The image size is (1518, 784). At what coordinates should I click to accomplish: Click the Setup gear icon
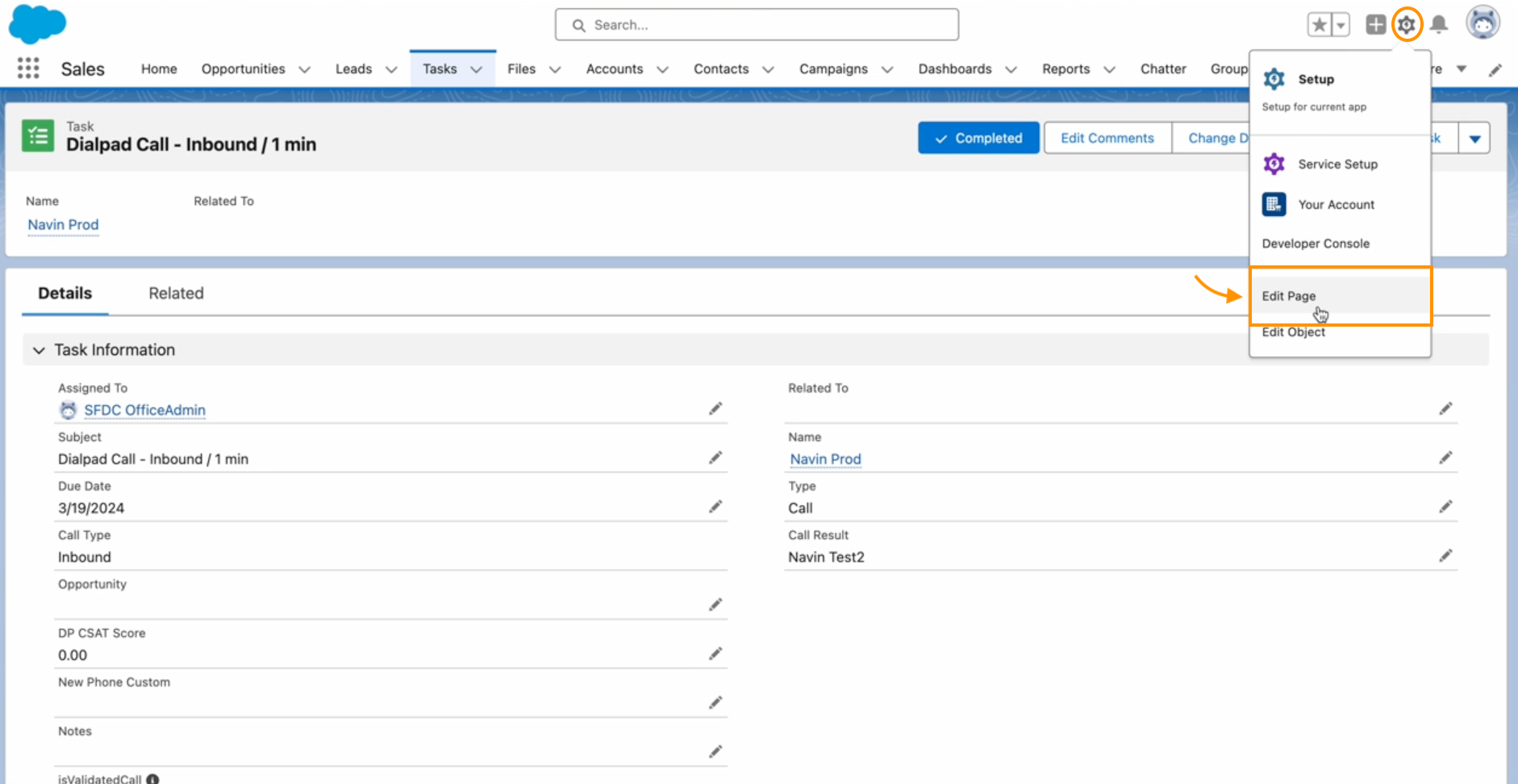[1407, 25]
